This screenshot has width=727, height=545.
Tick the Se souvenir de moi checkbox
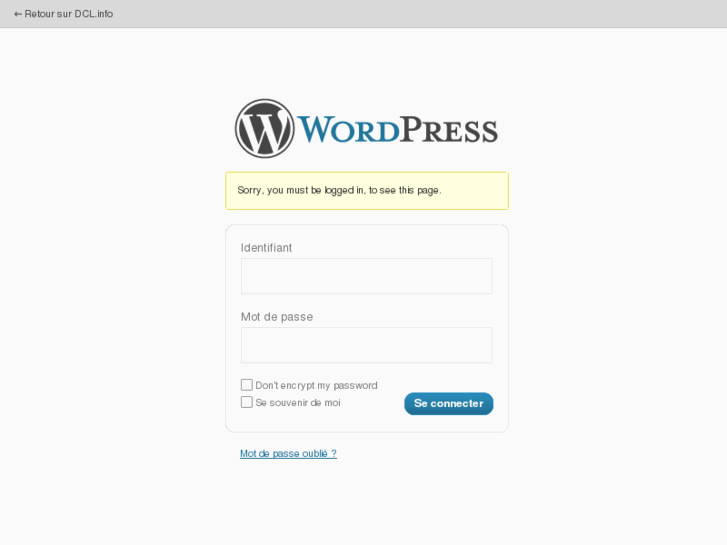[x=247, y=402]
